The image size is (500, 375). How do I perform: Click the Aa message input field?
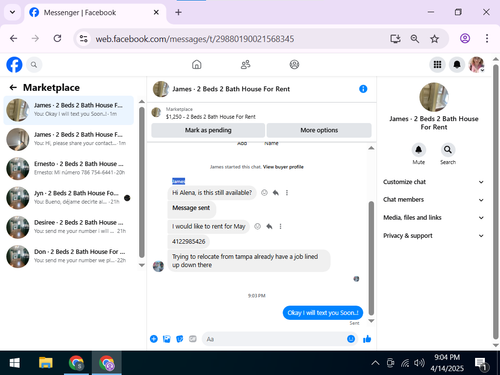pos(274,339)
